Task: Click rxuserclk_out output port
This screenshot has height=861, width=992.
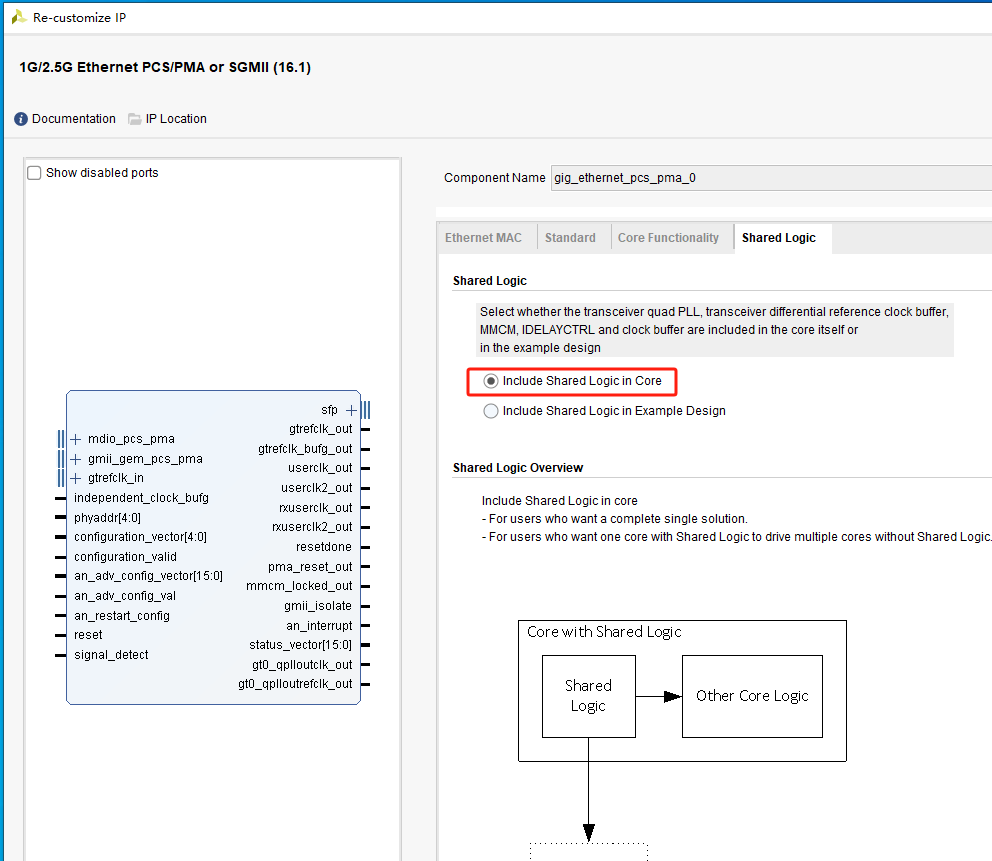Action: click(x=316, y=507)
